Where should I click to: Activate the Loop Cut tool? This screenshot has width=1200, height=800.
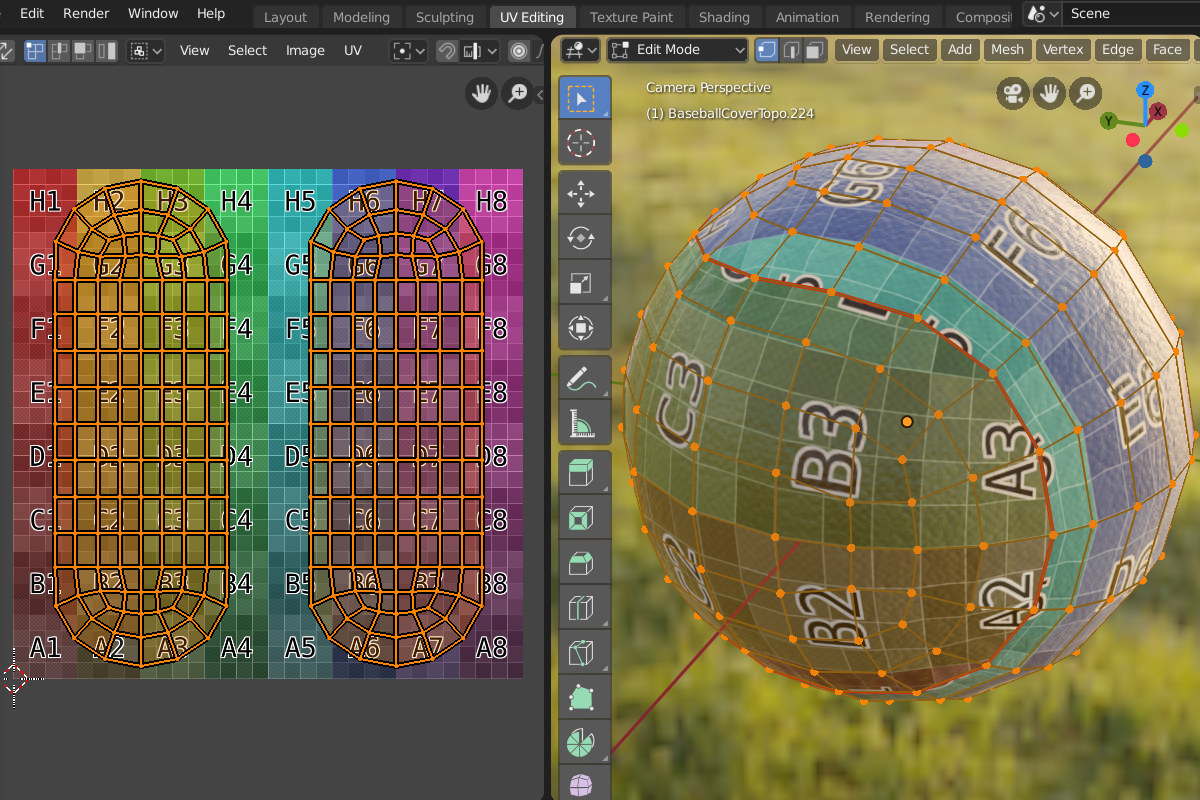click(x=584, y=608)
